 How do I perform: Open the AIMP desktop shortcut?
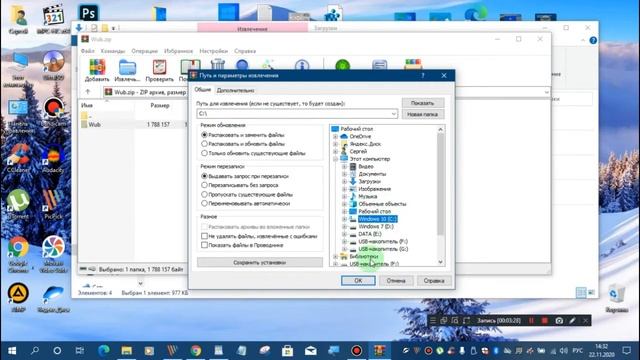click(18, 297)
